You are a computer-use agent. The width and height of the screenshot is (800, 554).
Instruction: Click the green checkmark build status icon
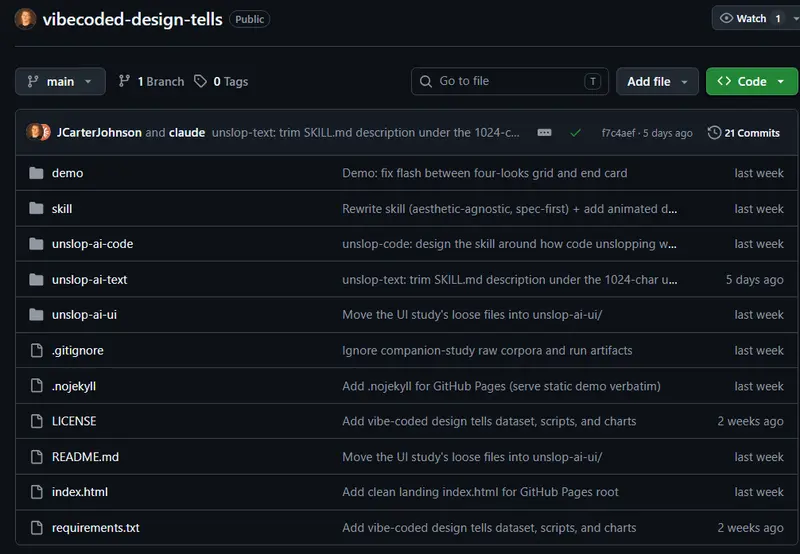tap(576, 133)
